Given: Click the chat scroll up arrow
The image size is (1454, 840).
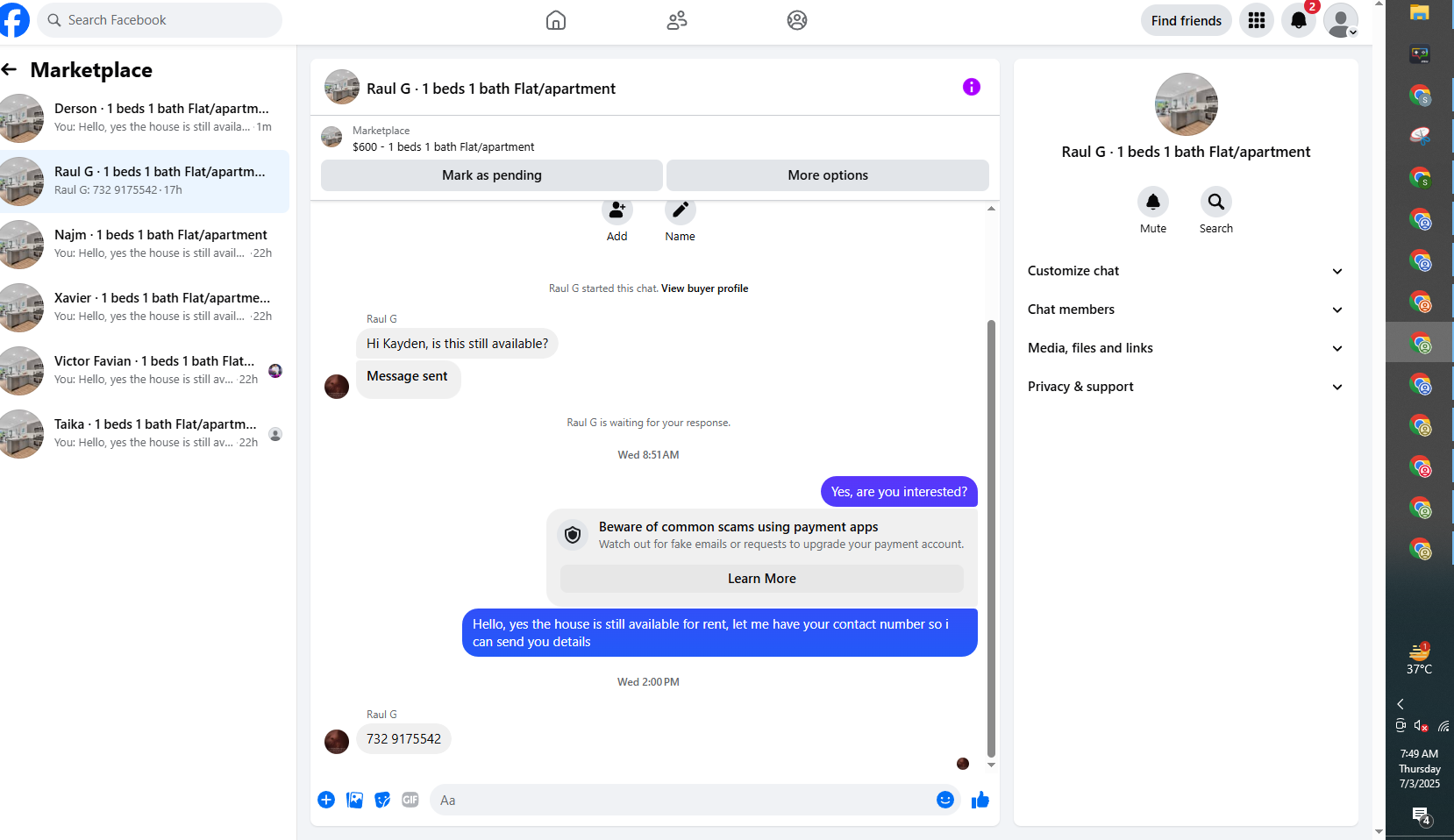Looking at the screenshot, I should tap(991, 209).
